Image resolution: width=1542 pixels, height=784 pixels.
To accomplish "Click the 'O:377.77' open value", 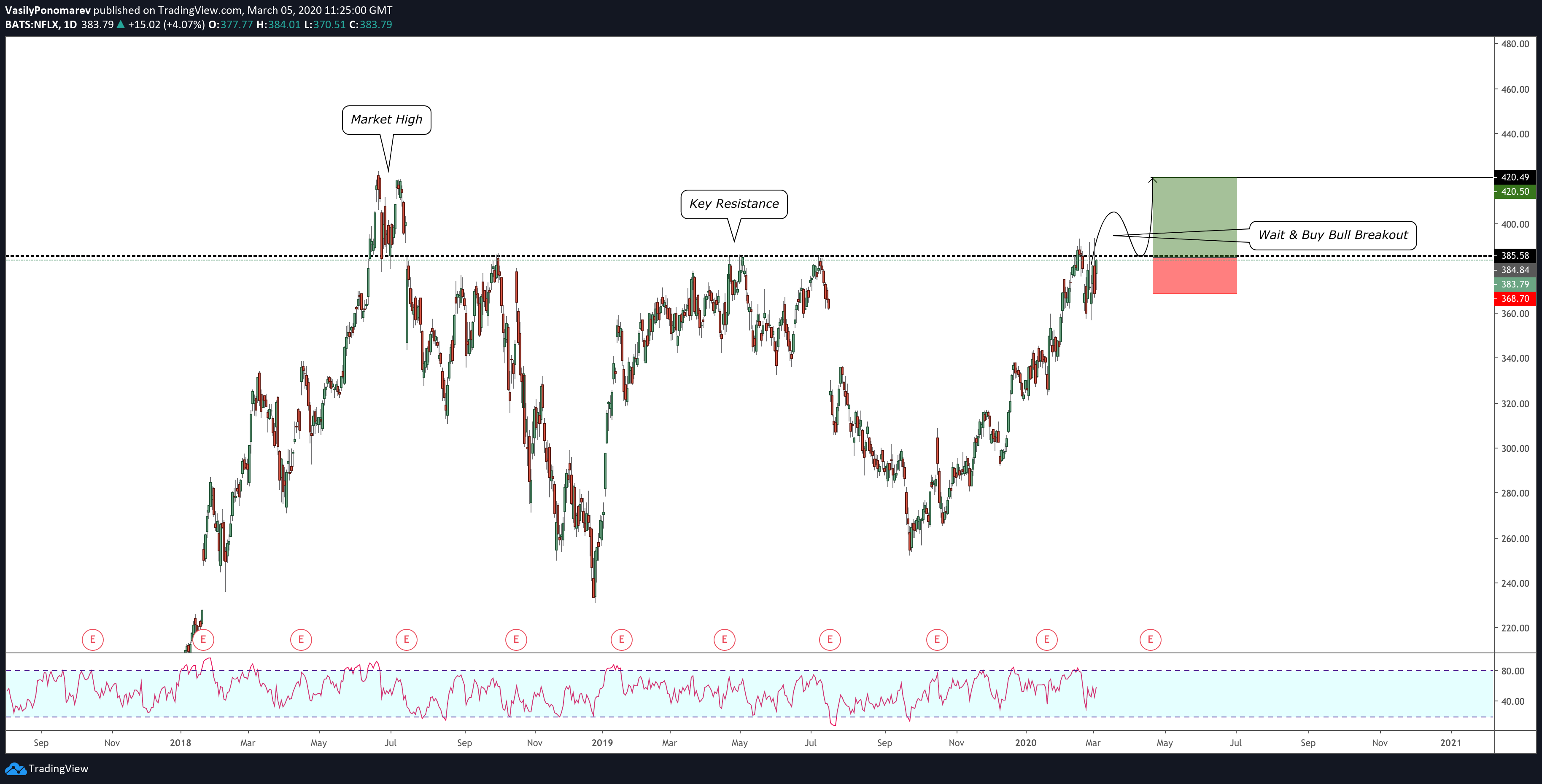I will tap(230, 24).
